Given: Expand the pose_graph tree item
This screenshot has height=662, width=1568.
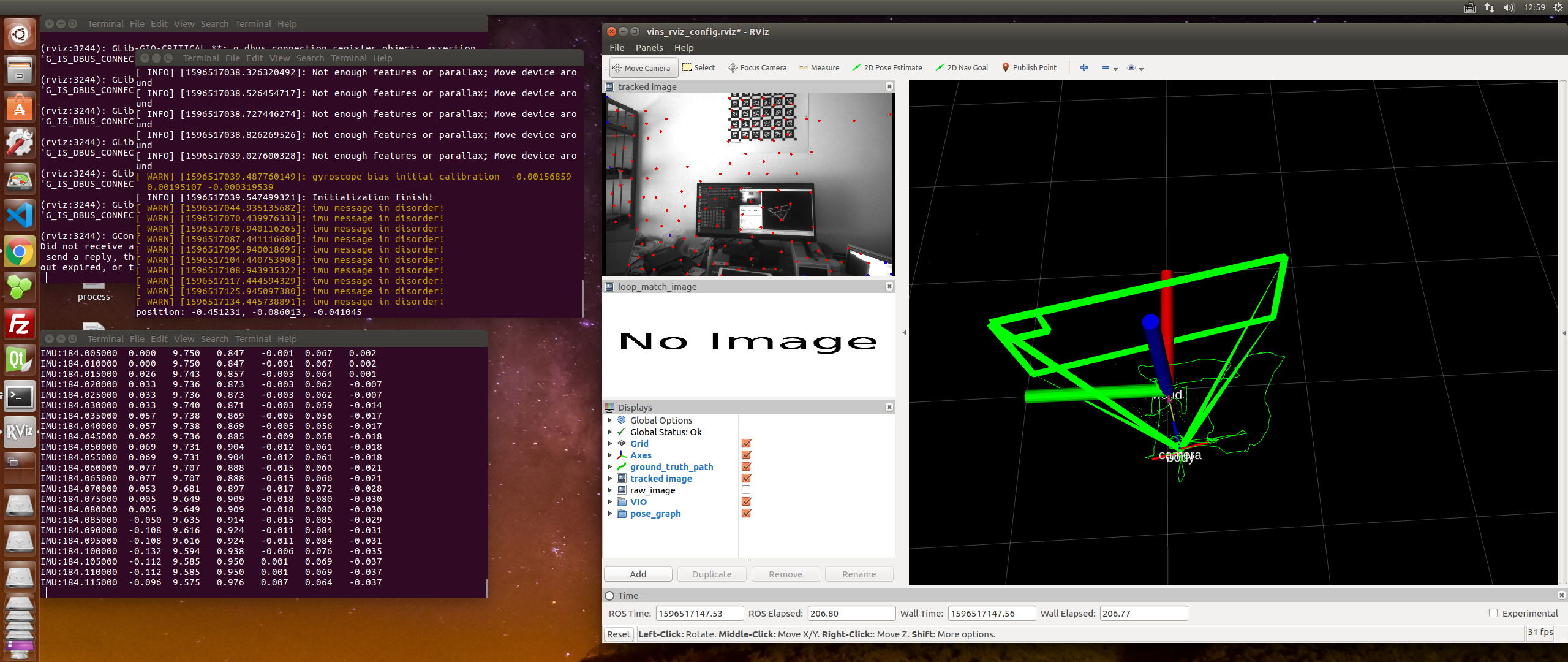Looking at the screenshot, I should pyautogui.click(x=609, y=513).
